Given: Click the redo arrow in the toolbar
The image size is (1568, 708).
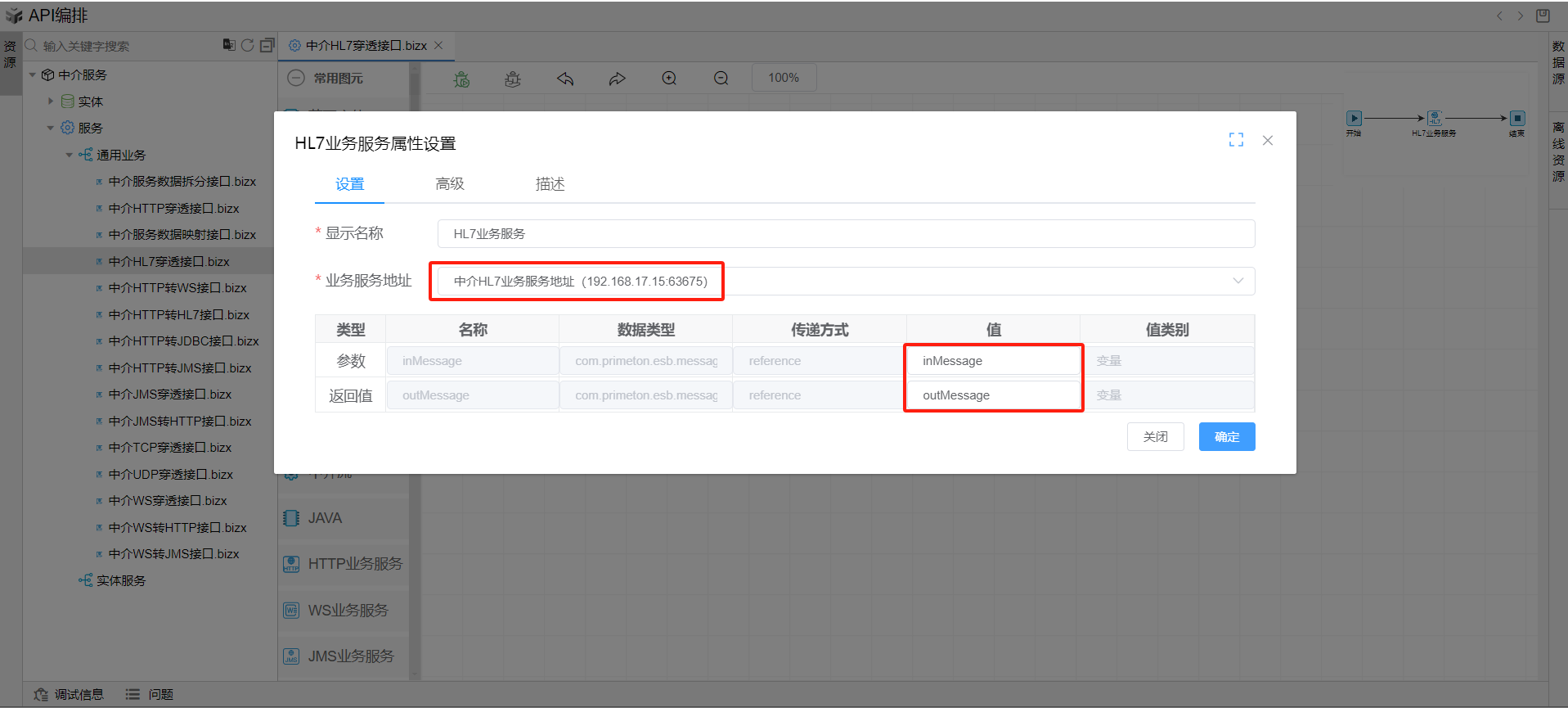Looking at the screenshot, I should click(617, 79).
